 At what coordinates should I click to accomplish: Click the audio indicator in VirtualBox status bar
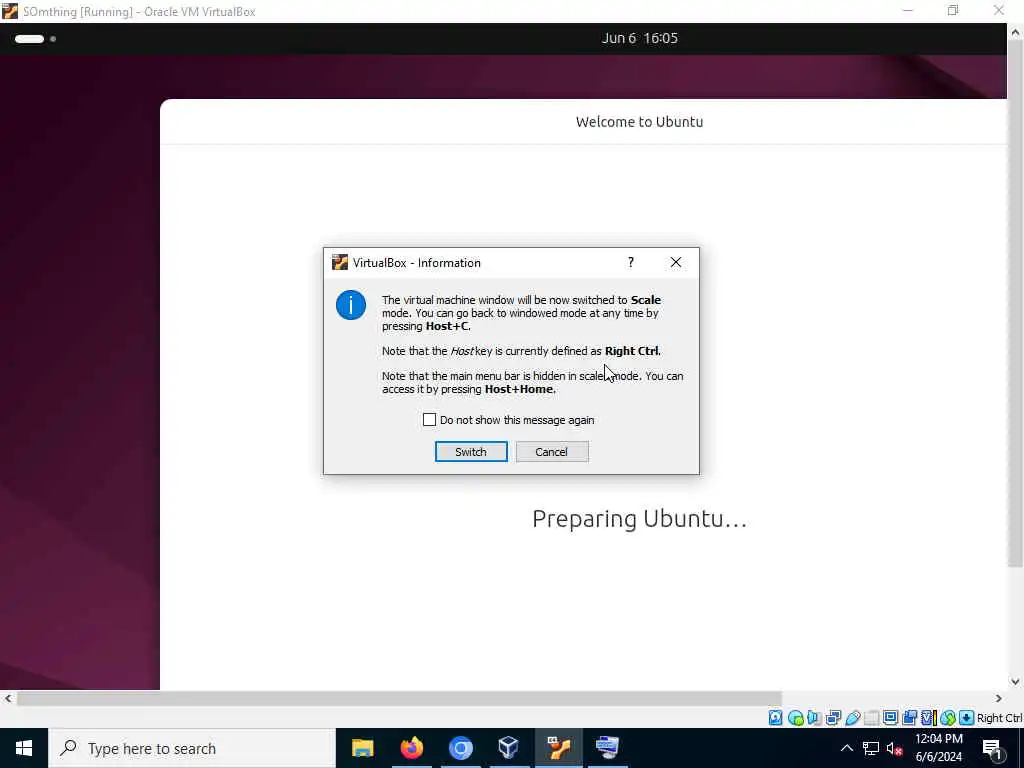click(814, 718)
